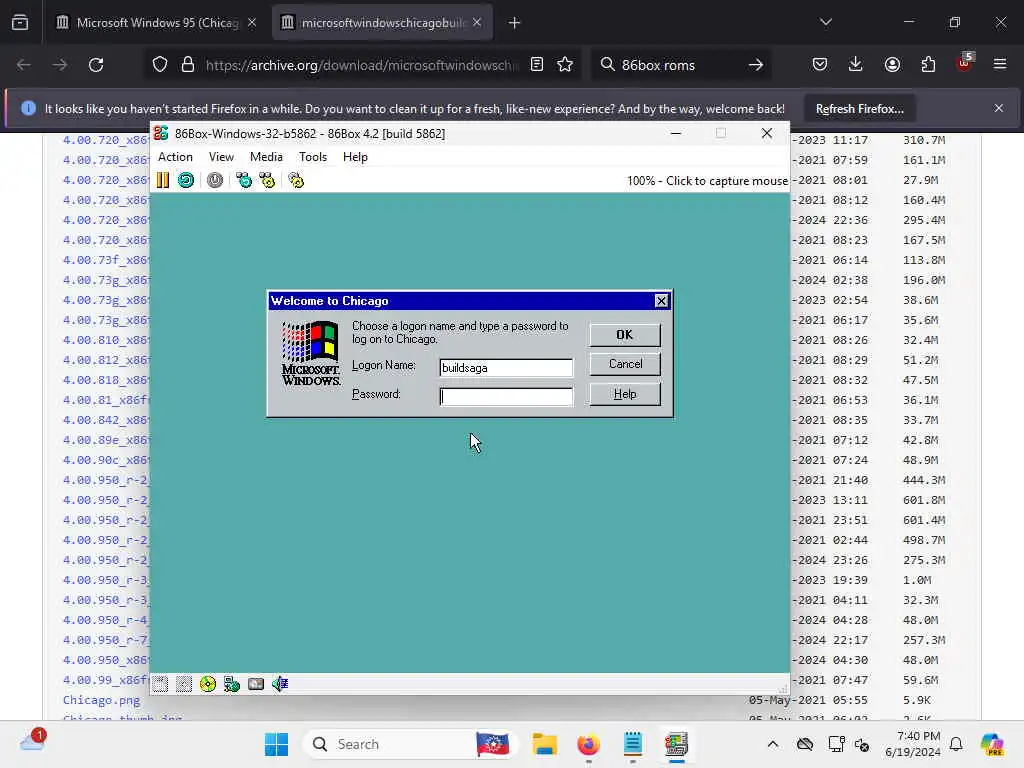Switch to 'Microsoft Windows 95 (Chicag' tab
Screen dimensions: 1024x768
[x=157, y=23]
